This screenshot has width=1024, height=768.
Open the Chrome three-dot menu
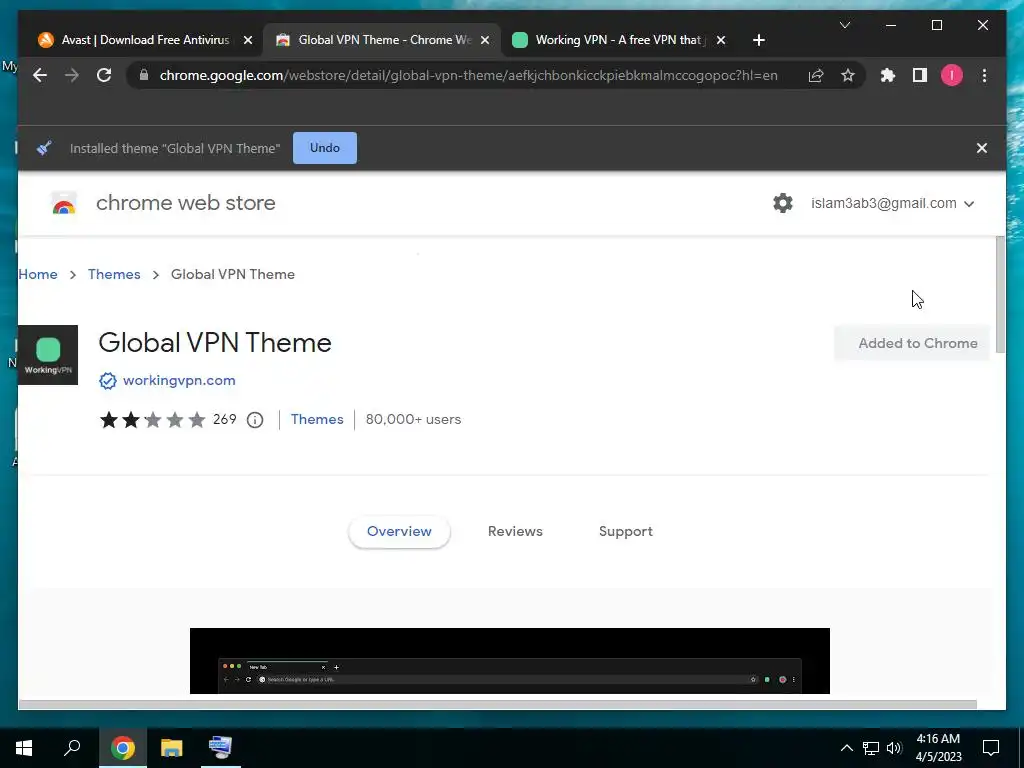point(984,76)
